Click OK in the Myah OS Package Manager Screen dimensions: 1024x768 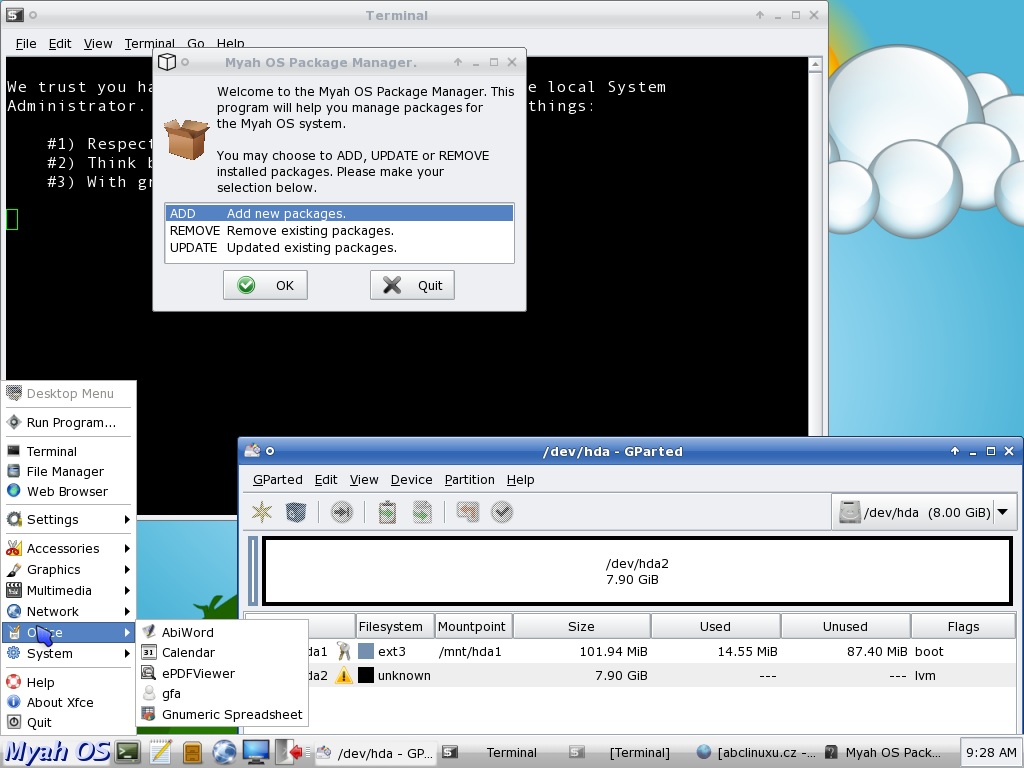(x=265, y=285)
